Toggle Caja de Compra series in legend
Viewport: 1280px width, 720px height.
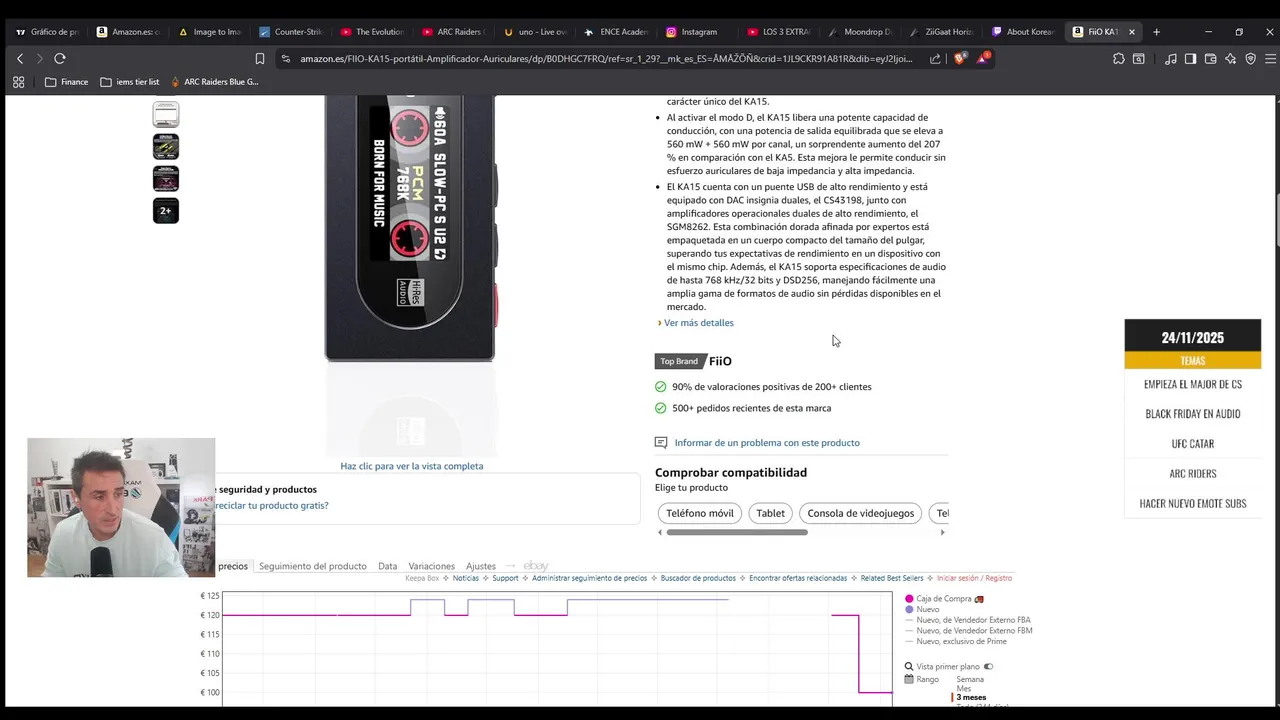944,599
